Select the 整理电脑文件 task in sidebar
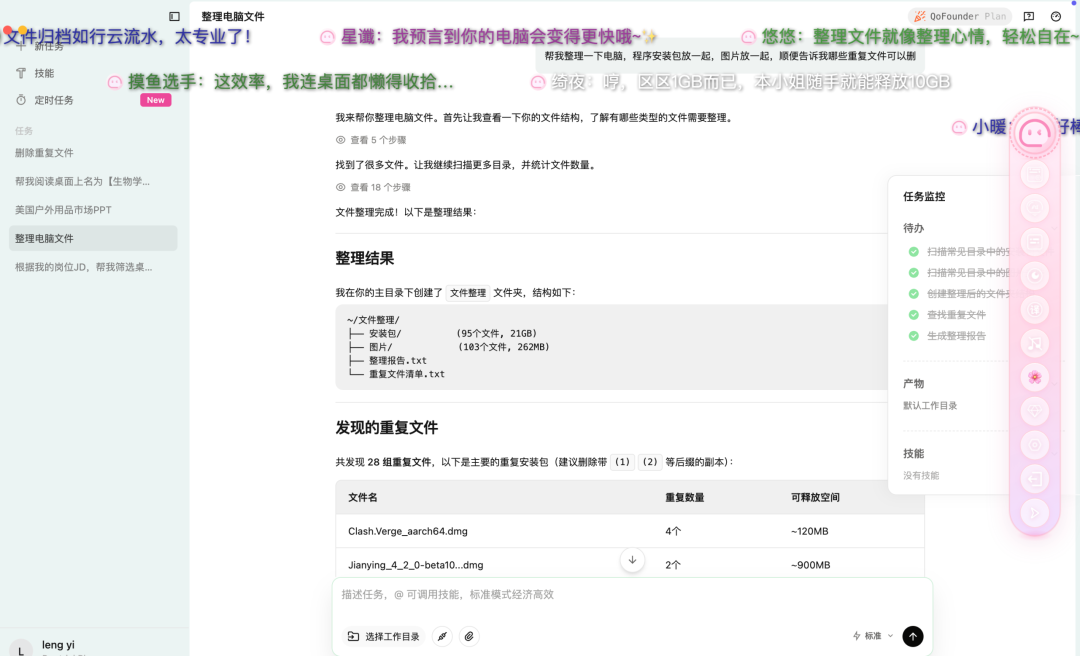 coord(93,238)
